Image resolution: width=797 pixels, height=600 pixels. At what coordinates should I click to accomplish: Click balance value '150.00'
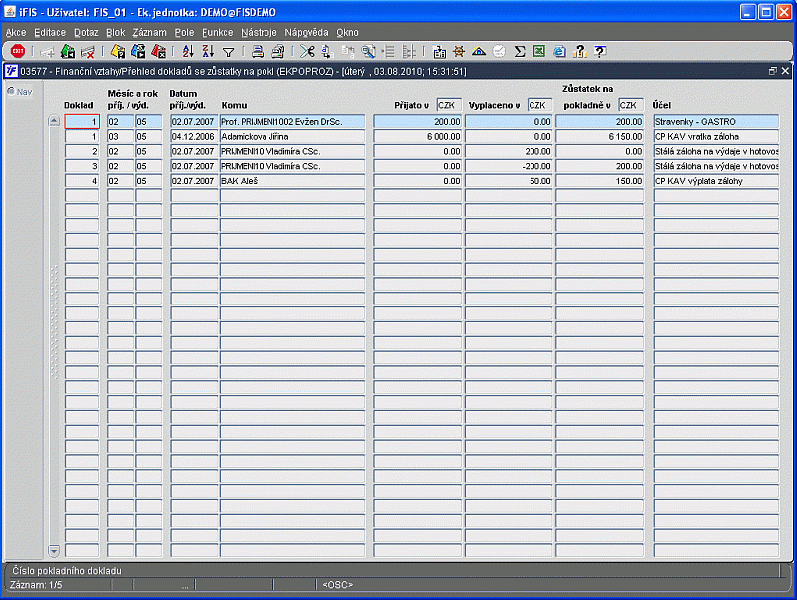[x=600, y=181]
